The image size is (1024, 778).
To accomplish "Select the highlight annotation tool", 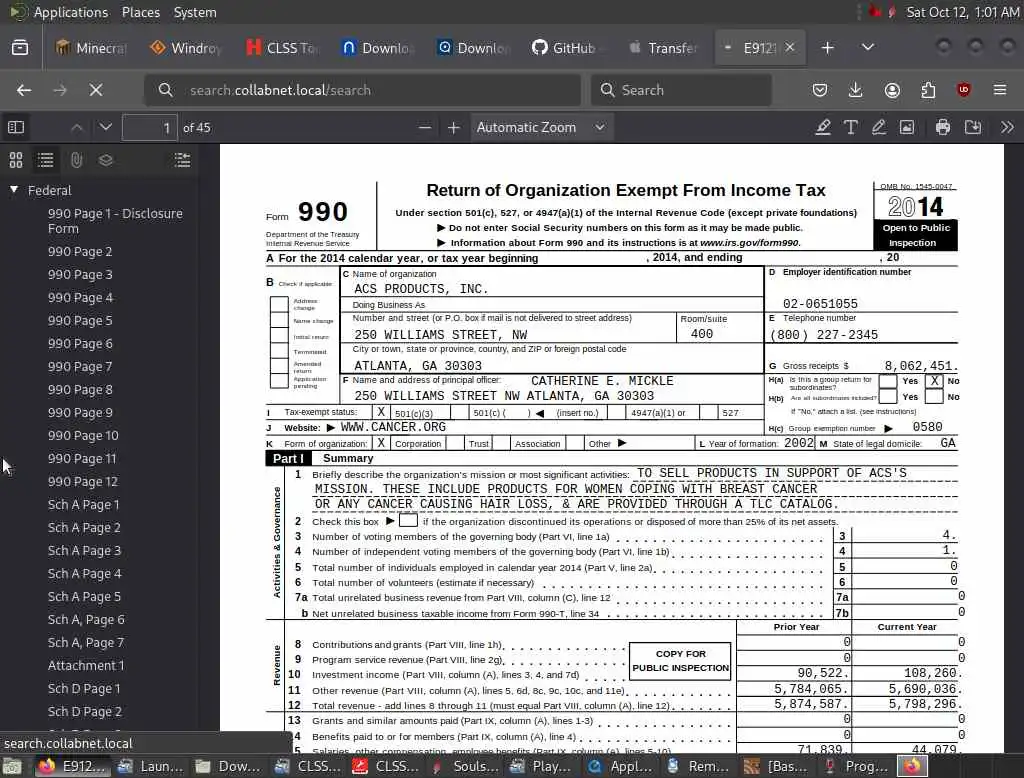I will coord(823,127).
